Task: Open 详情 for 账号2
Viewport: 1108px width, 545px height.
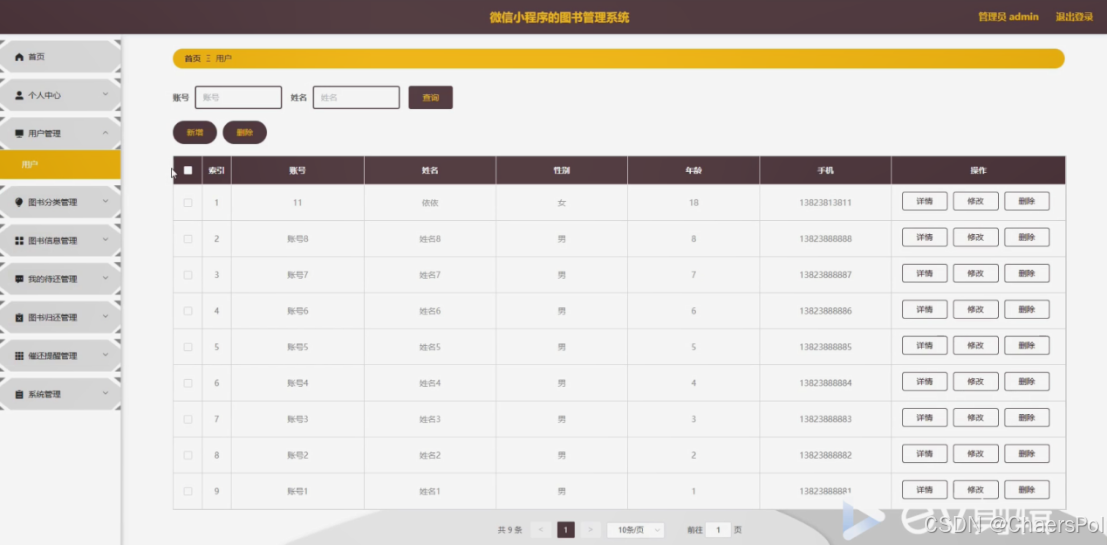Action: tap(924, 453)
